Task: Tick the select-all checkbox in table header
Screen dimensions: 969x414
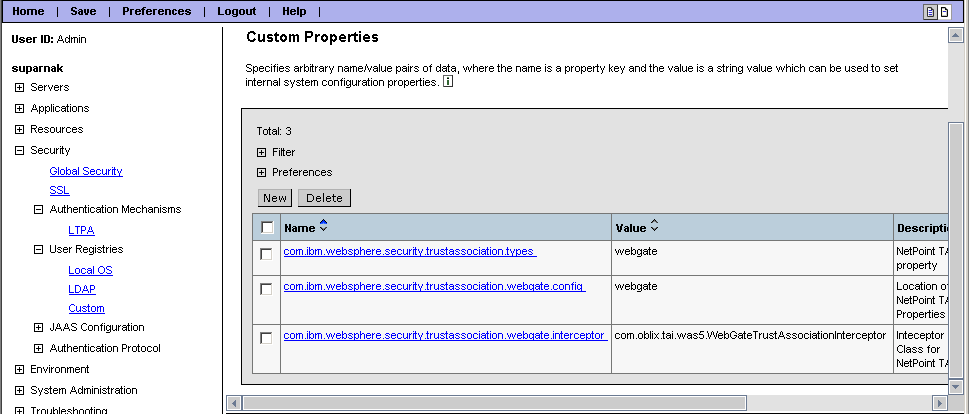Action: click(267, 228)
